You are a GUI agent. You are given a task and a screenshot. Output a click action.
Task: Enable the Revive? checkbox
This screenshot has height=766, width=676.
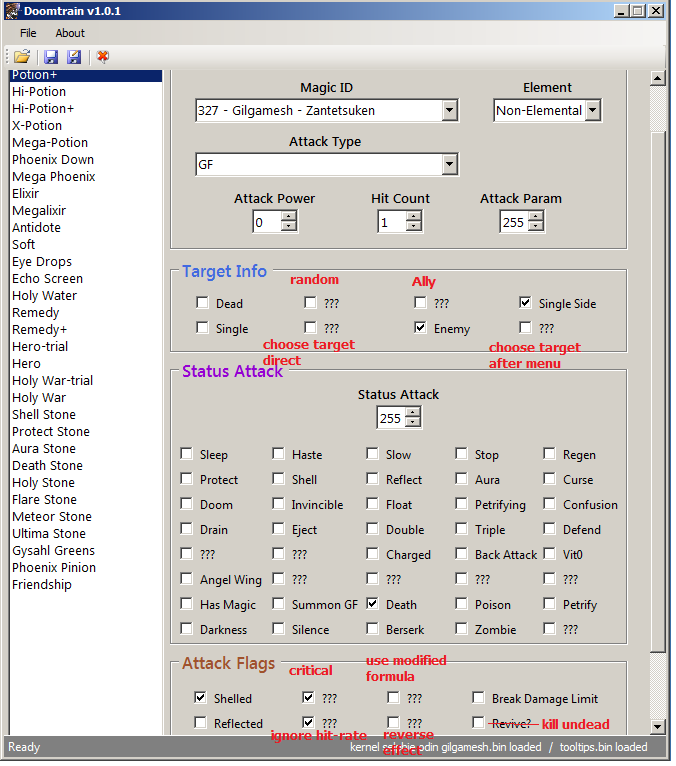coord(478,723)
